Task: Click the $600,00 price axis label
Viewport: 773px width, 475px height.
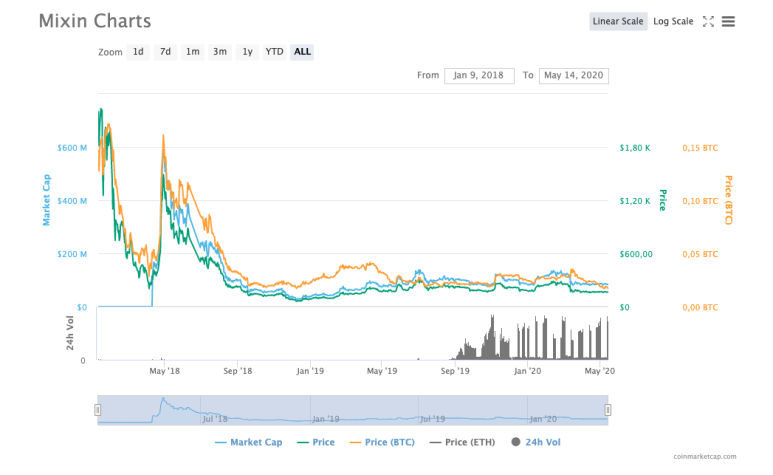Action: tap(636, 254)
